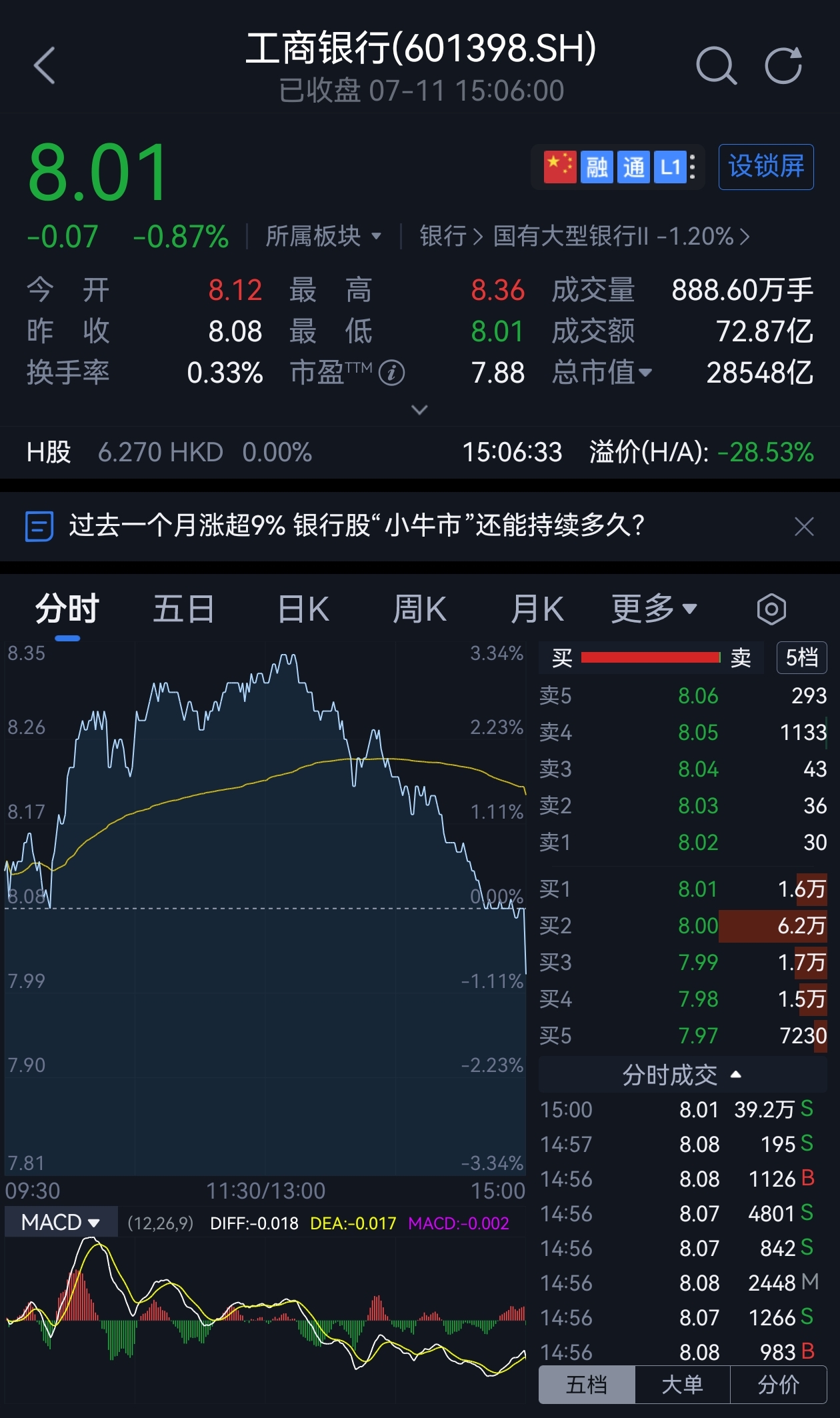Screen dimensions: 840x1418
Task: Select the 买2 price 8.00 row
Action: coord(683,925)
